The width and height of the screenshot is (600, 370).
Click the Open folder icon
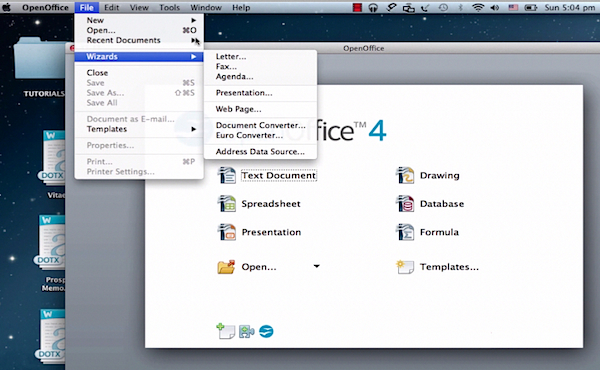click(x=226, y=267)
